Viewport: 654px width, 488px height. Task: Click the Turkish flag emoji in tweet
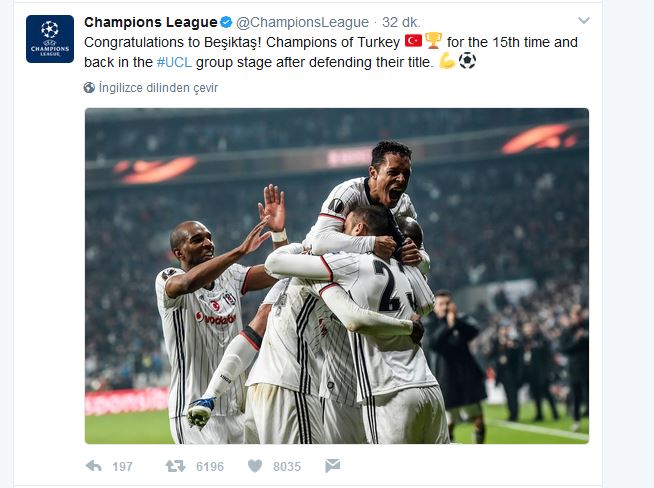tap(413, 41)
